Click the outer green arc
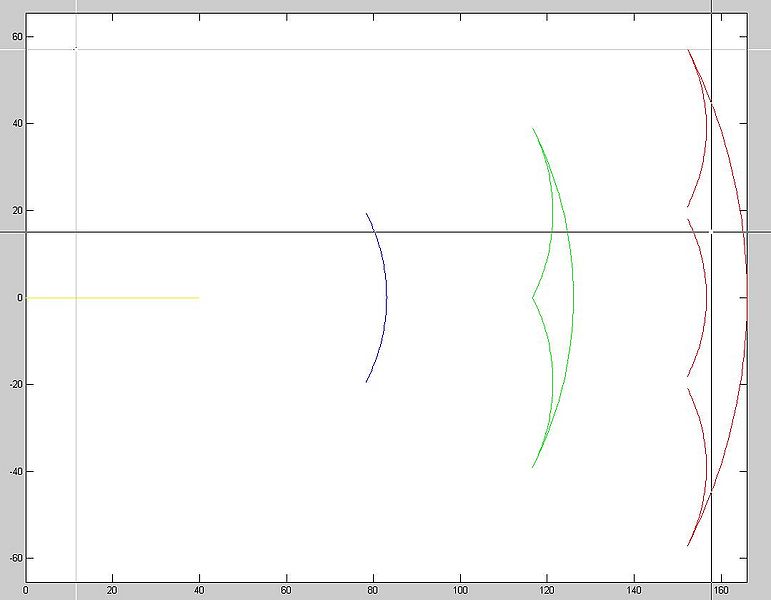Viewport: 771px width, 600px height. point(573,297)
